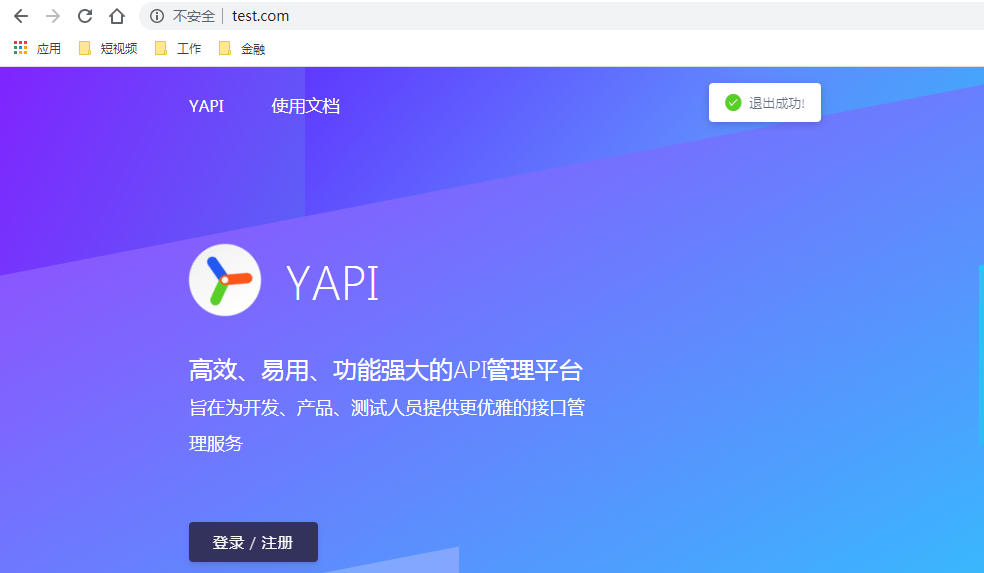Screen dimensions: 984x573
Task: Click the 退出成功! notification text
Action: (777, 103)
